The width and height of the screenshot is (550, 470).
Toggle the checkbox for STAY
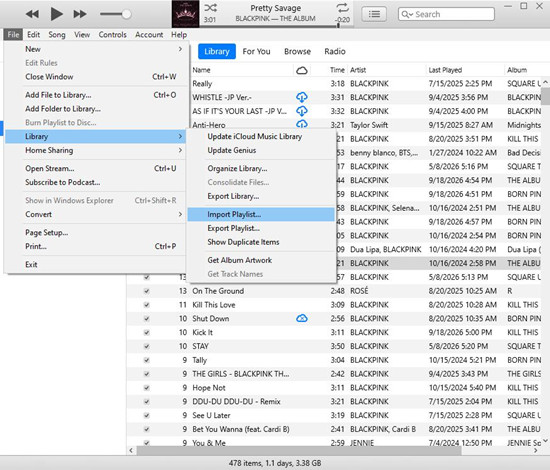(x=147, y=346)
